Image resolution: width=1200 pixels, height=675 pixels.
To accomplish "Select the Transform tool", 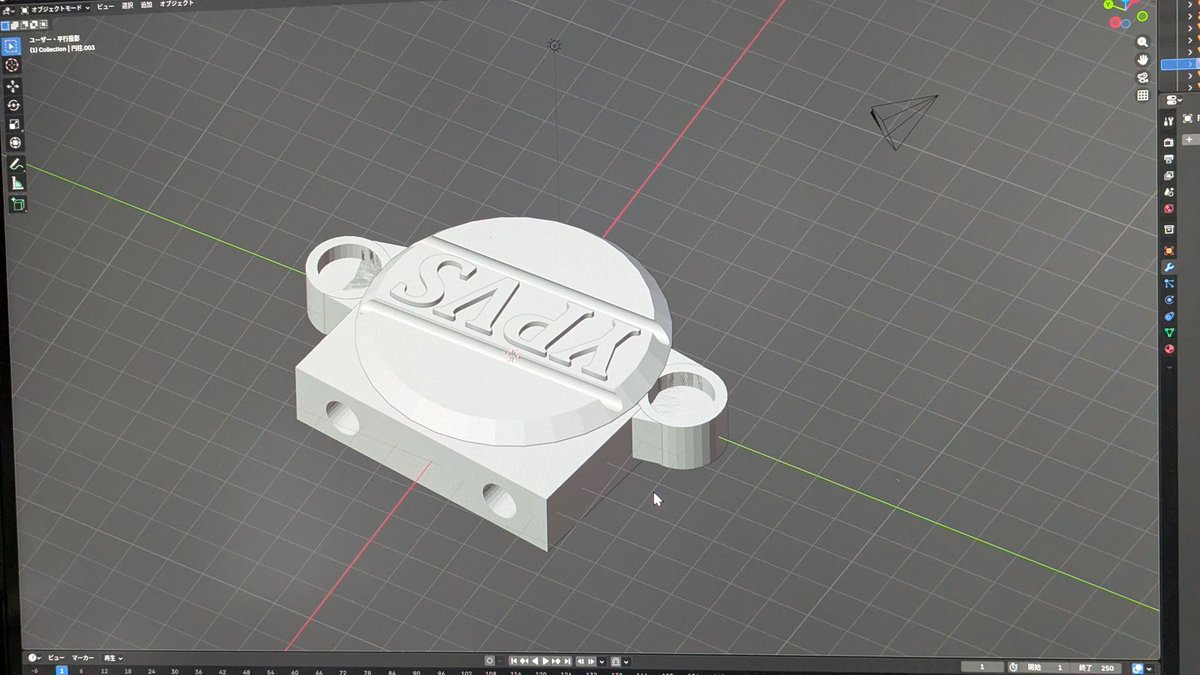I will (x=15, y=143).
